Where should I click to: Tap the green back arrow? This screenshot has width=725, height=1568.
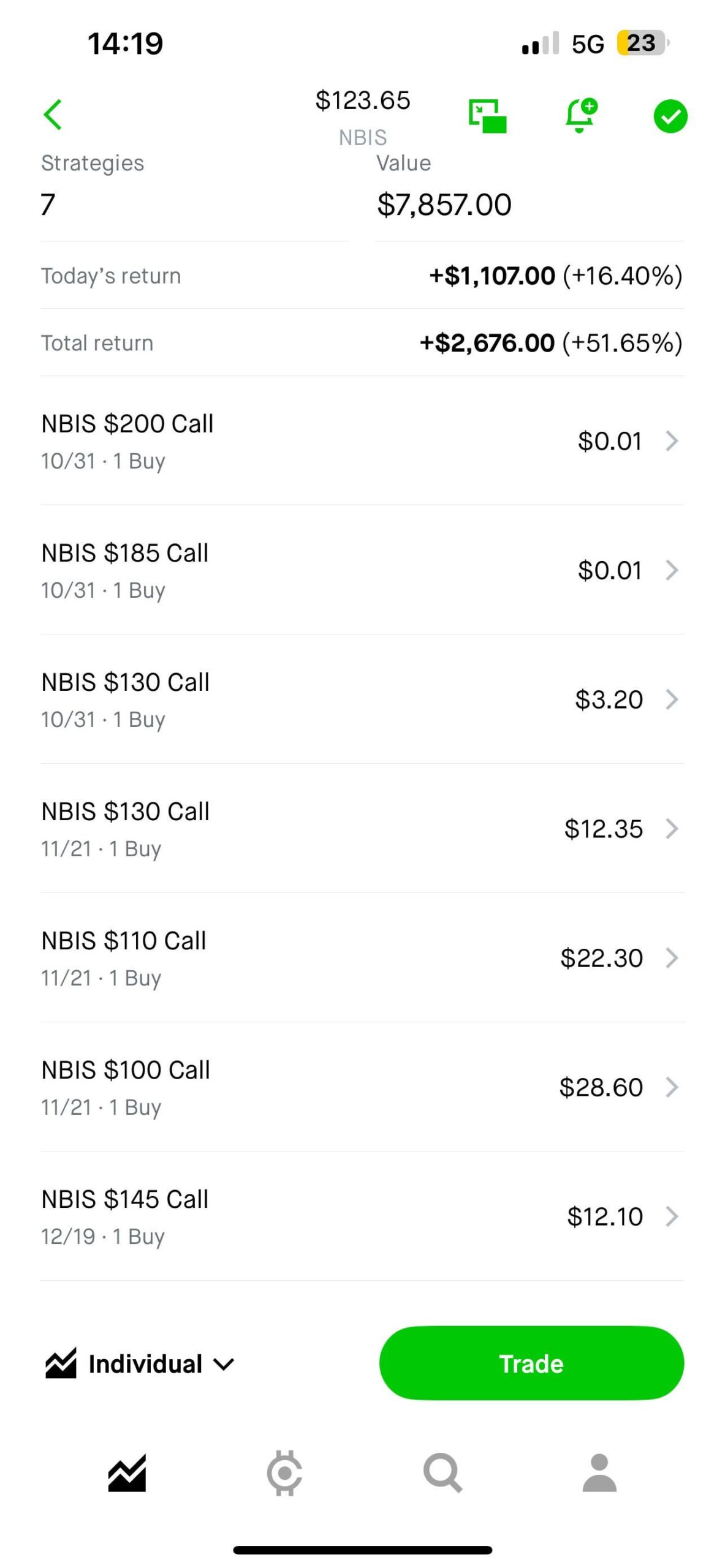tap(53, 115)
